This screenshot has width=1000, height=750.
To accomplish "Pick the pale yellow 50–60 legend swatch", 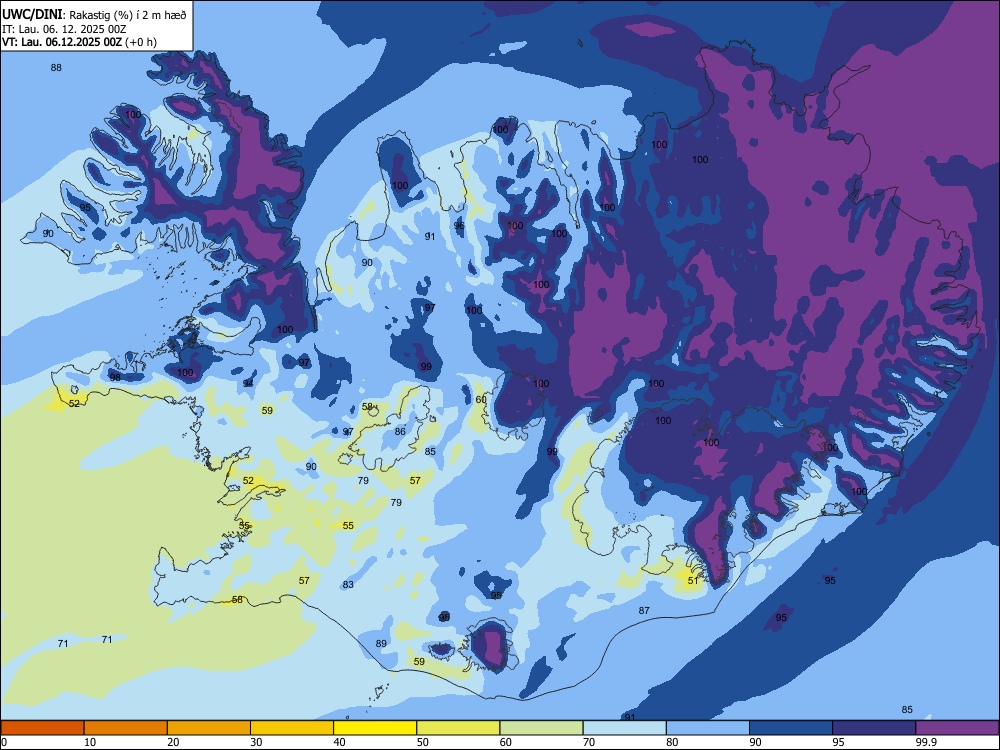I will (x=458, y=728).
